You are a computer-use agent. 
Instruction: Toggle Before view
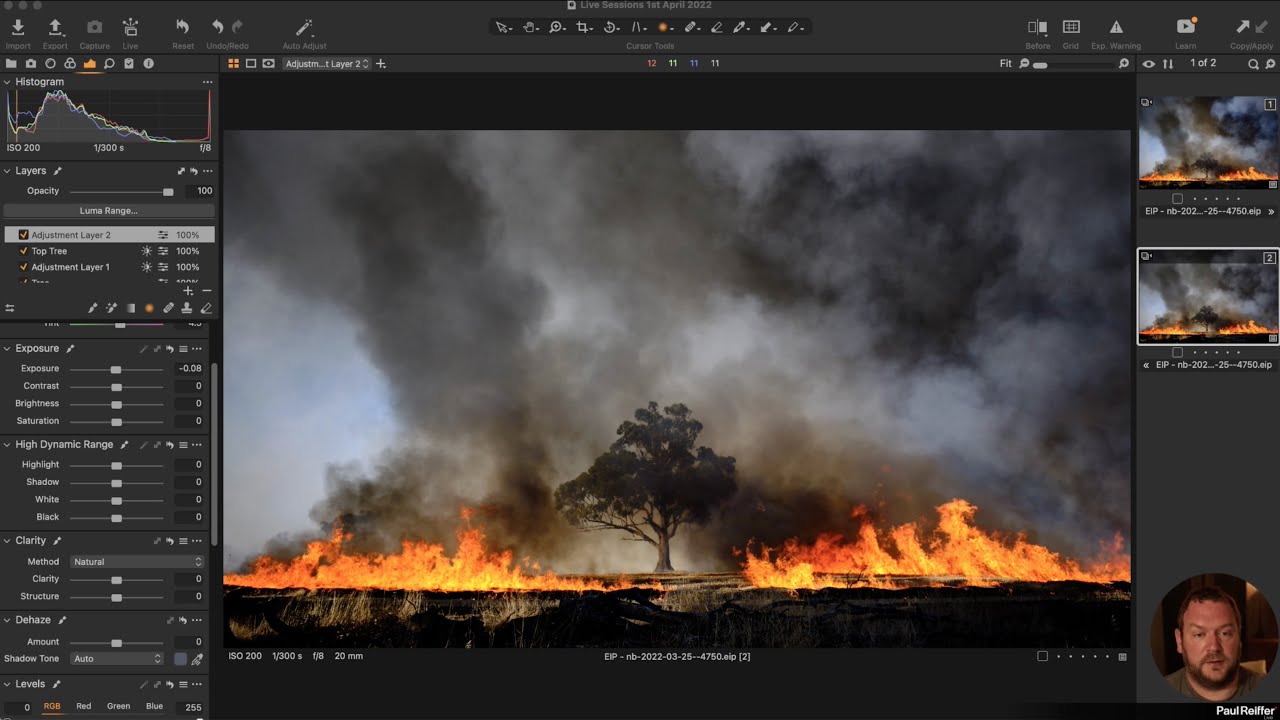pos(1038,27)
